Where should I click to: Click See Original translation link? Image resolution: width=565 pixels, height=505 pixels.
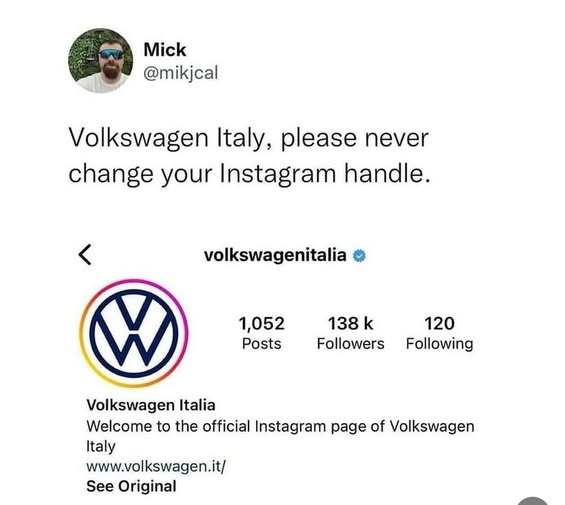131,486
